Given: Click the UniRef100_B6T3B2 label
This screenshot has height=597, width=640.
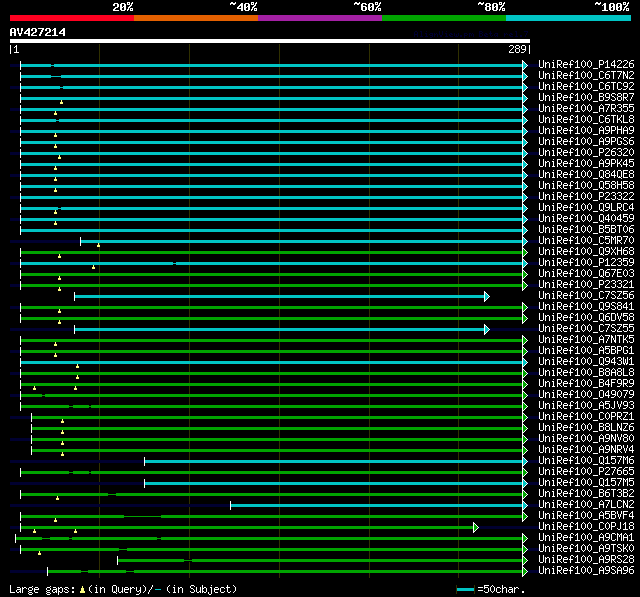Looking at the screenshot, I should pos(586,494).
